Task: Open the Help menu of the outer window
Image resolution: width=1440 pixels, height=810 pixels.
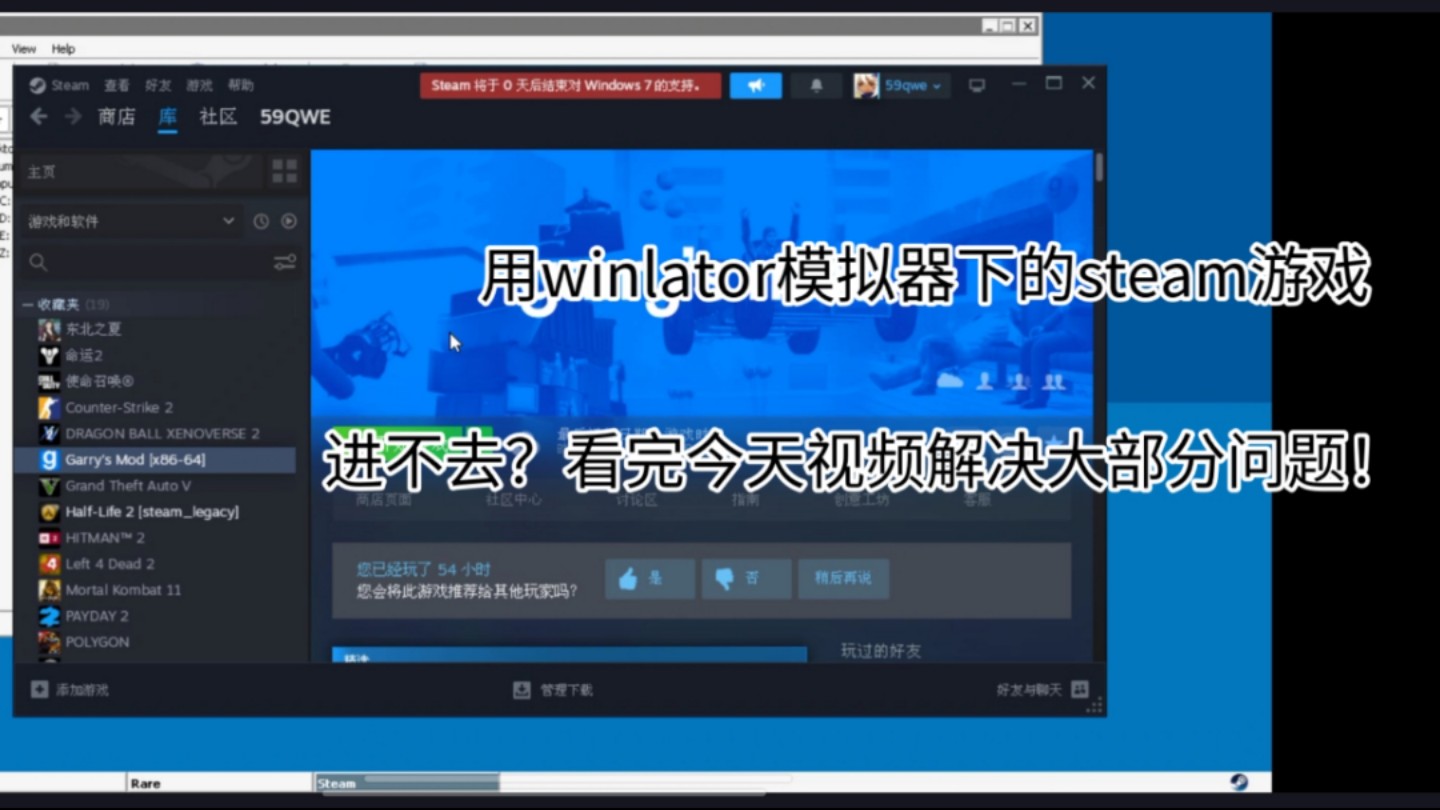Action: (63, 48)
